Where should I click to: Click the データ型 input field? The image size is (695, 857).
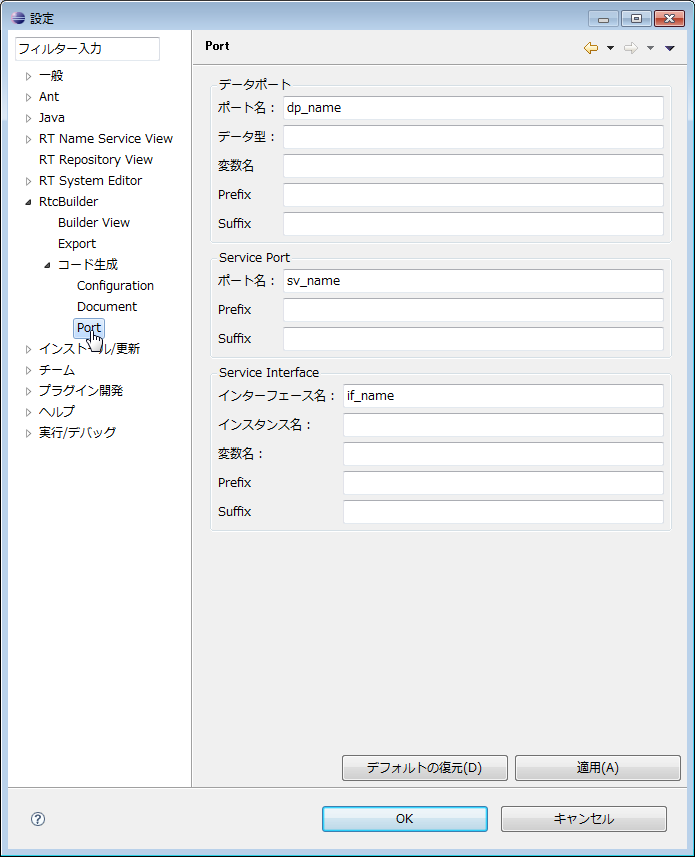[x=473, y=137]
